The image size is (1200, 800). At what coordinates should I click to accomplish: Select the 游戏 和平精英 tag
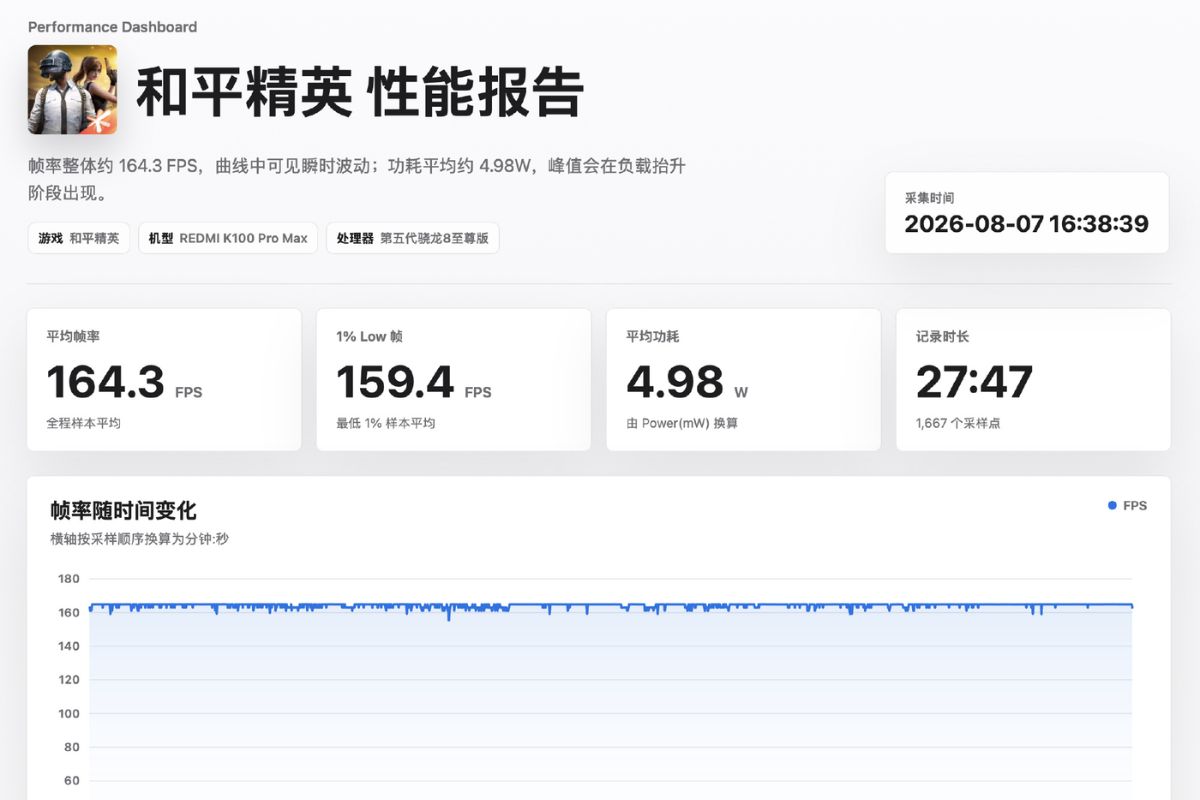pos(79,238)
